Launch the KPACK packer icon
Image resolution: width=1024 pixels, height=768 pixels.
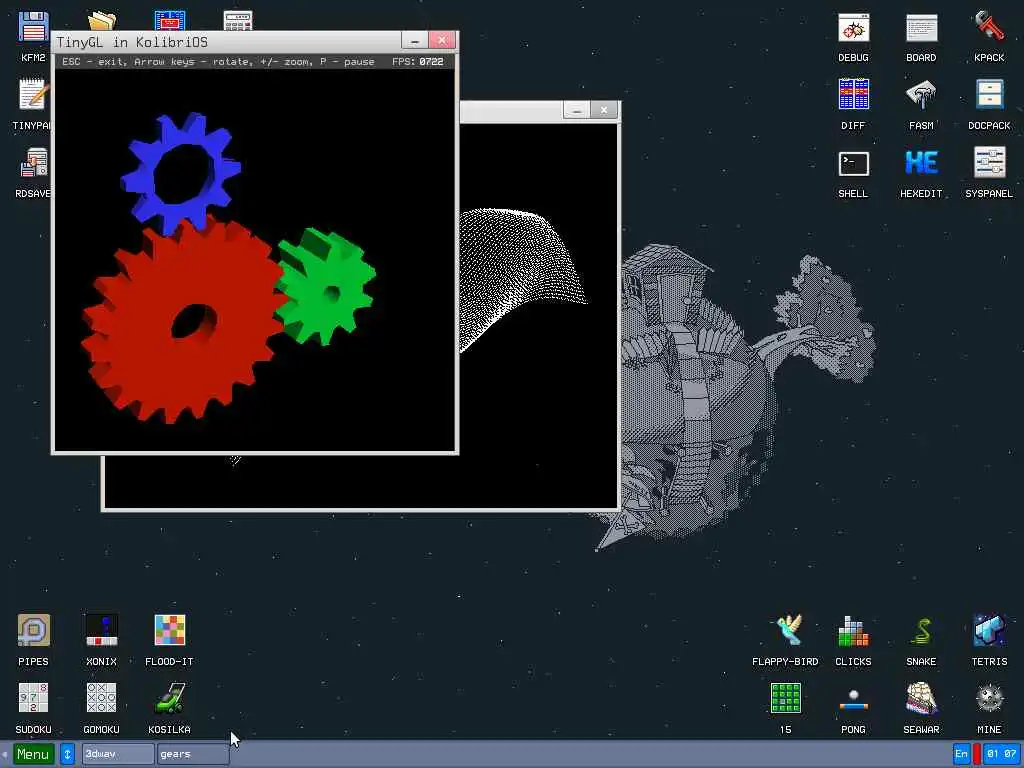[989, 29]
